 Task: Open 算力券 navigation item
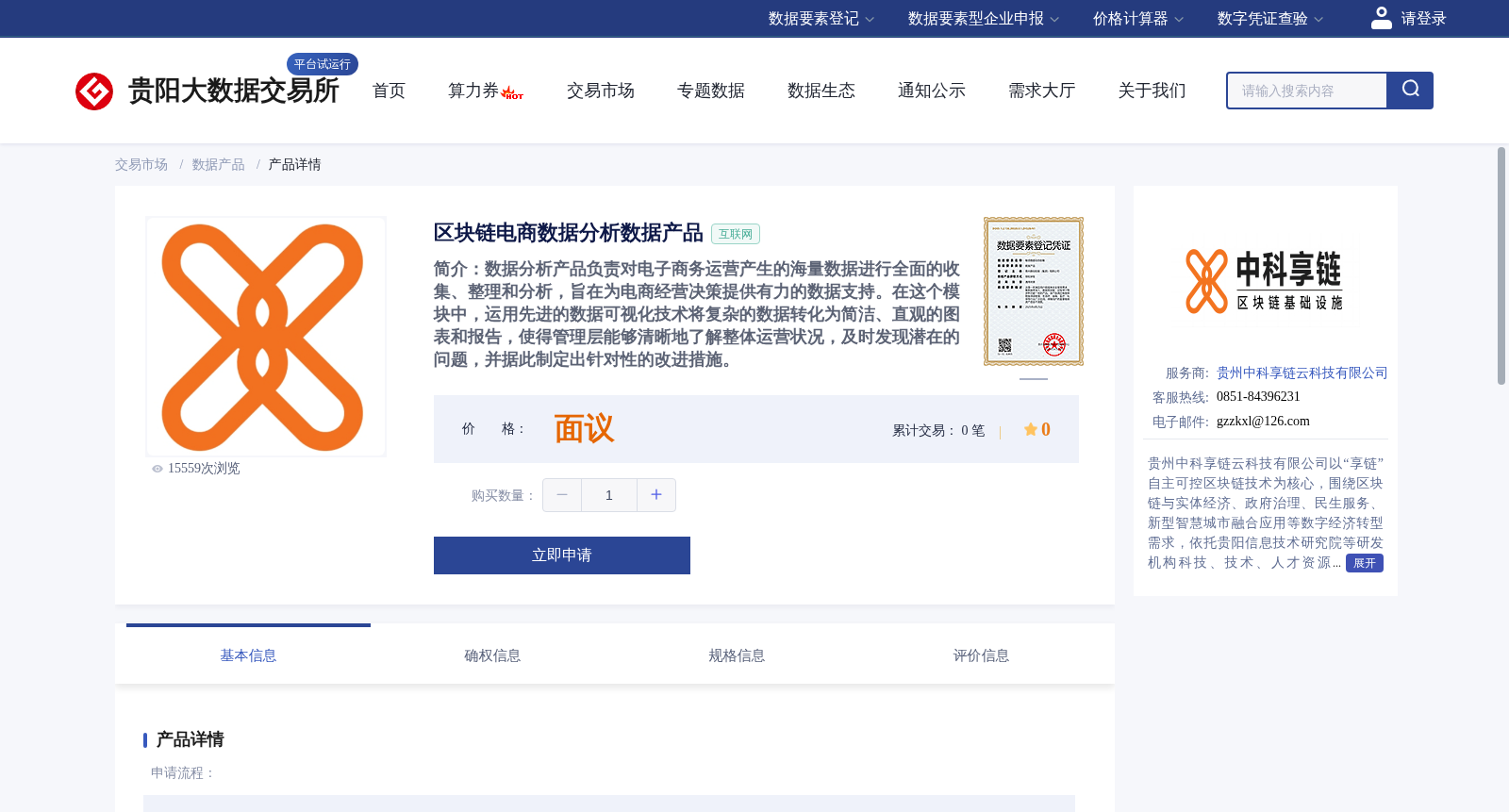(473, 91)
